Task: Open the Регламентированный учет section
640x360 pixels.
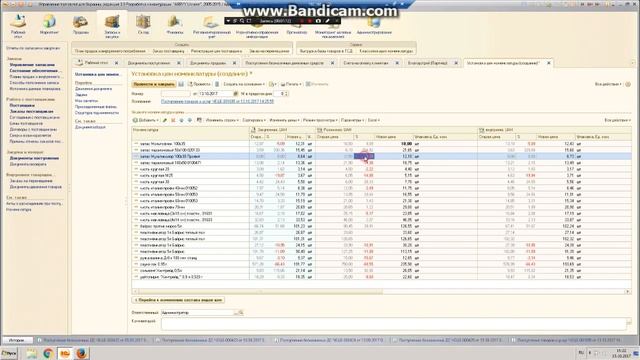Action: 211,26
